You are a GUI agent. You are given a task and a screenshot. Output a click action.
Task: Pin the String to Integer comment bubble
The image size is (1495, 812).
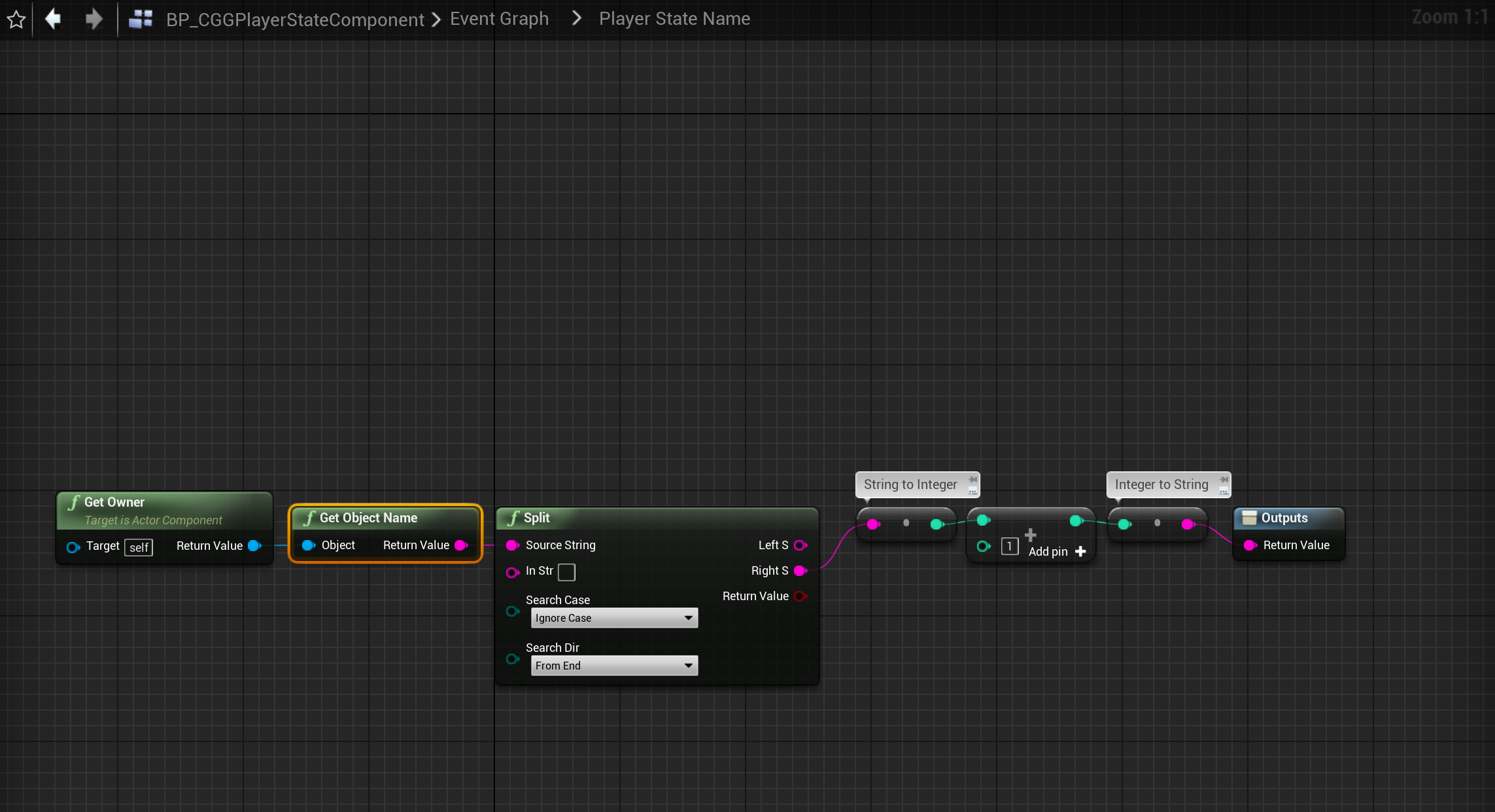point(972,479)
